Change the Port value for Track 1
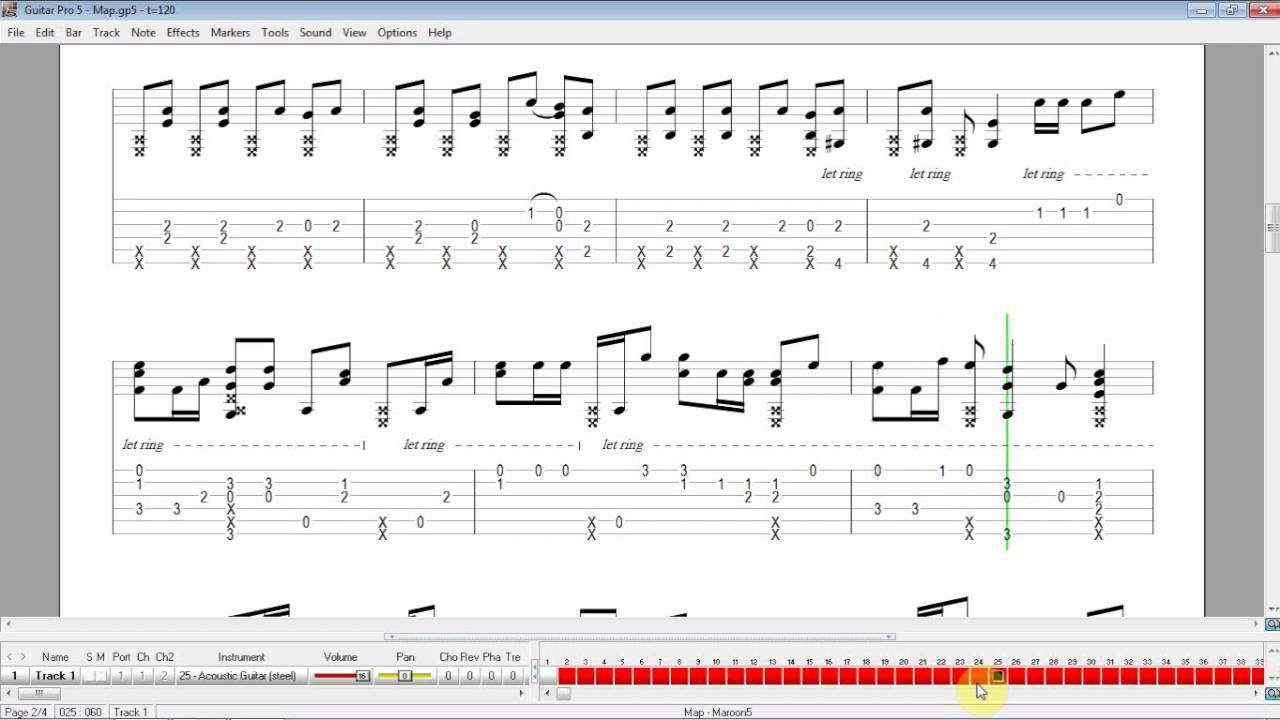1280x720 pixels. tap(121, 676)
